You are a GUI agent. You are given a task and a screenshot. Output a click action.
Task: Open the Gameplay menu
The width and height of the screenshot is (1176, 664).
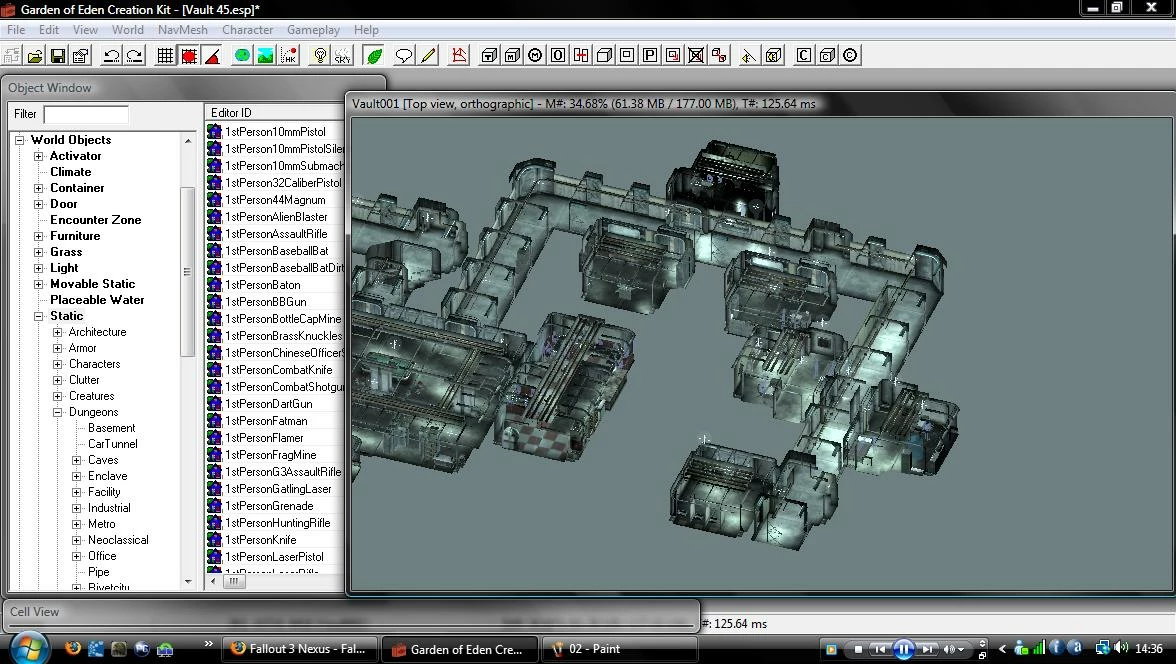tap(313, 30)
